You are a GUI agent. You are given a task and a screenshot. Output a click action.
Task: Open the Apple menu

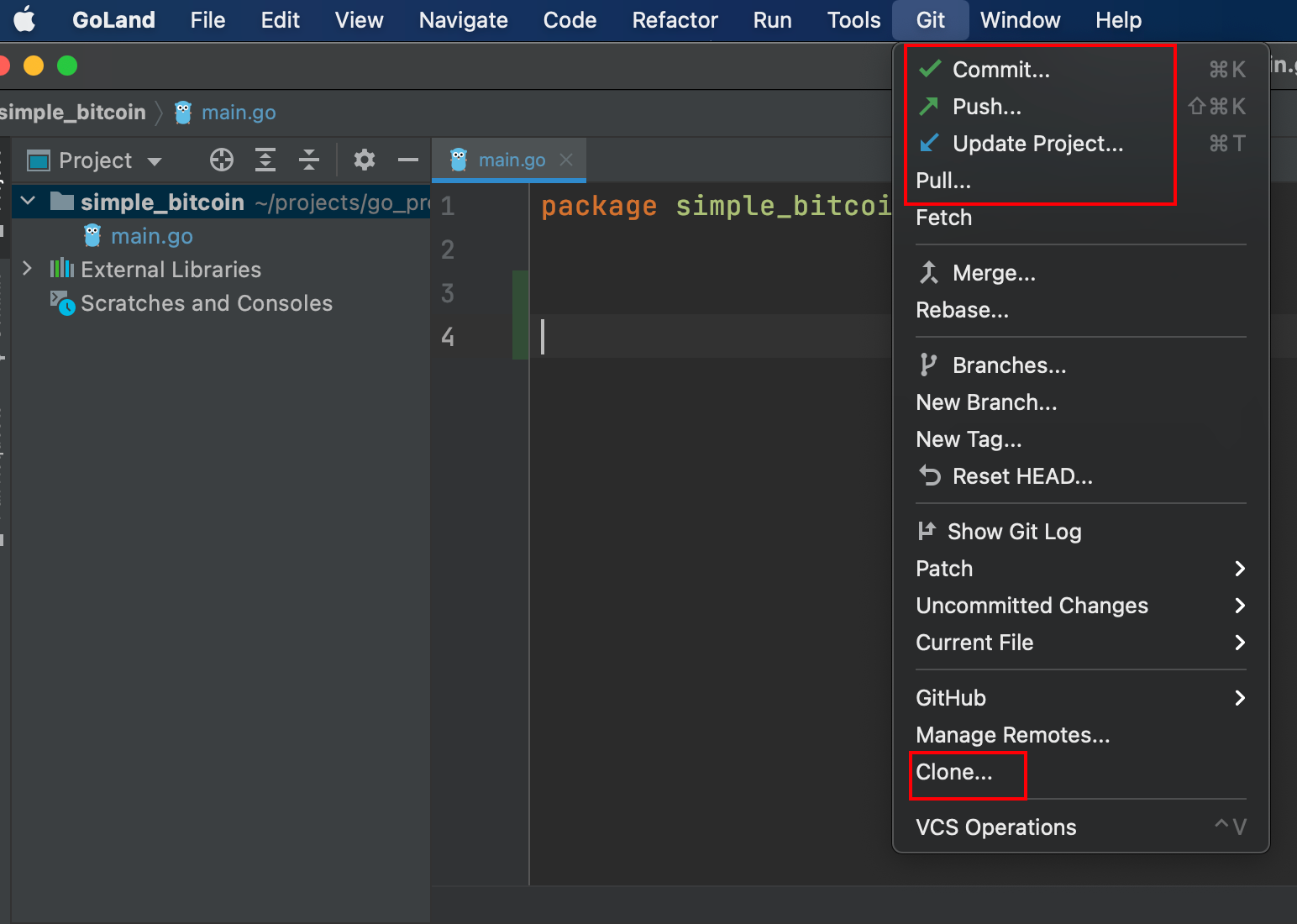[25, 19]
